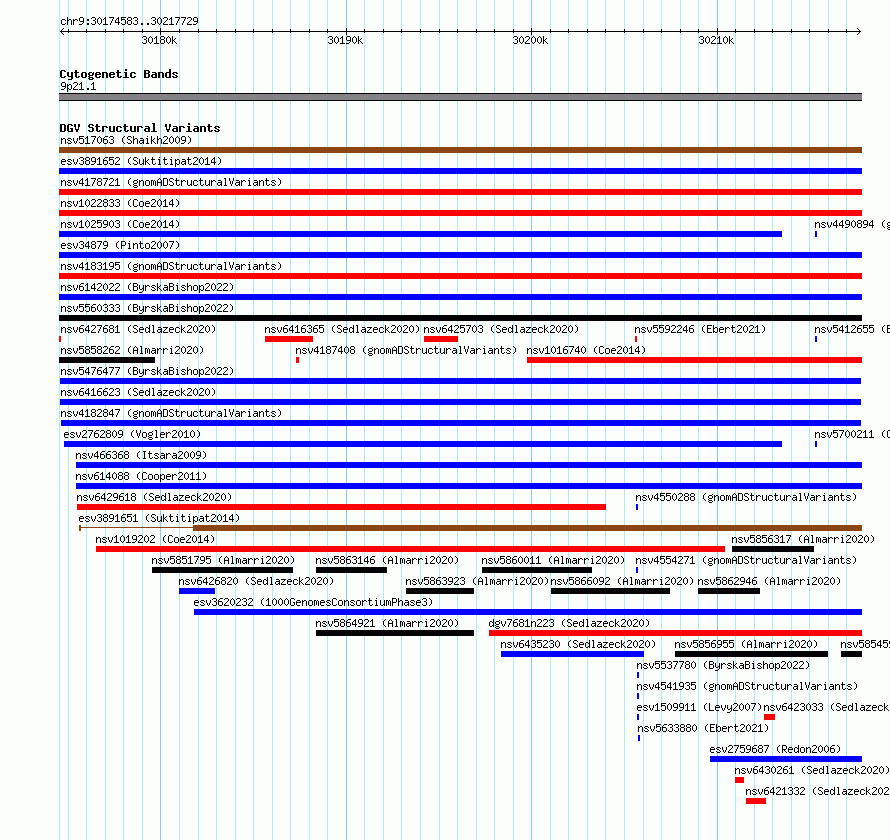Click nsv4182847 gnomADStructuralVariants label
The height and width of the screenshot is (840, 890).
(x=171, y=413)
